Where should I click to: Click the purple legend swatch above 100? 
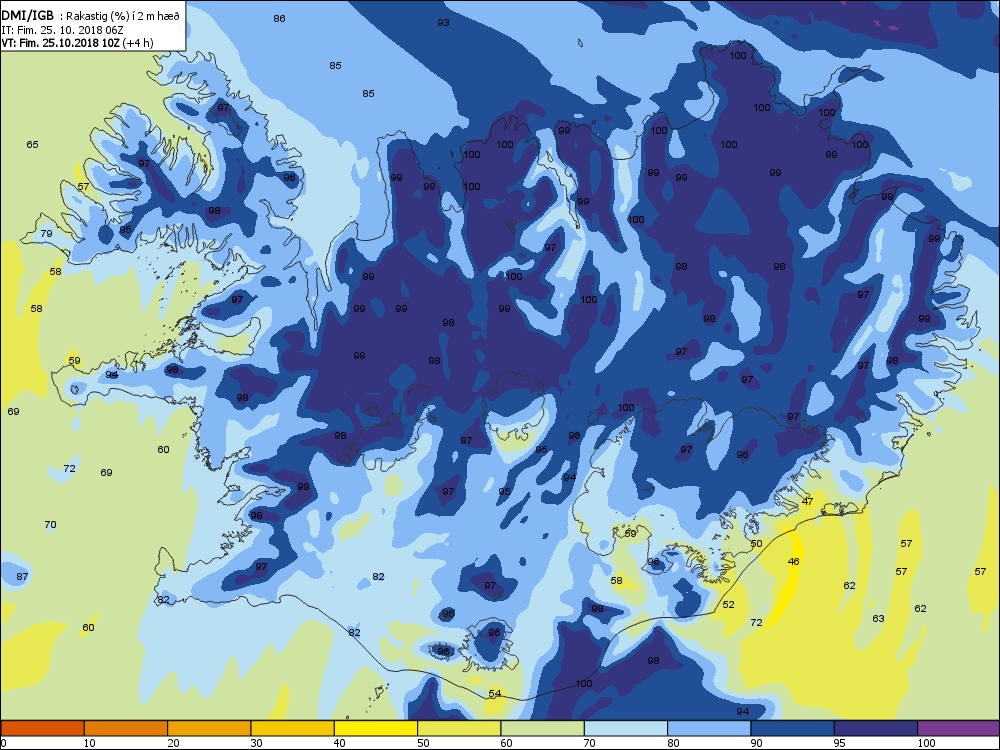pos(959,728)
